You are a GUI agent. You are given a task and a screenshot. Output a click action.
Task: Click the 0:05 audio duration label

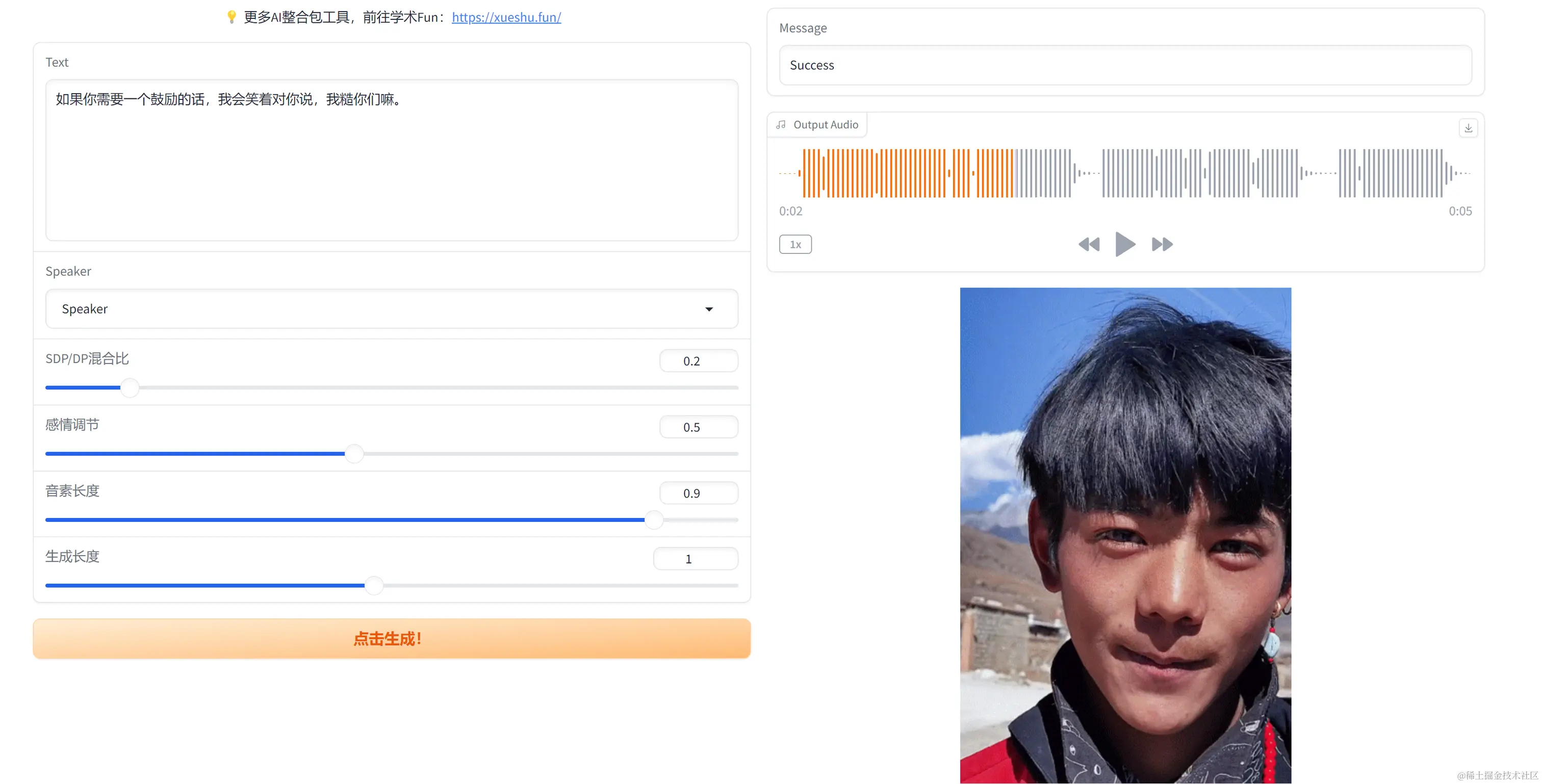[1459, 211]
